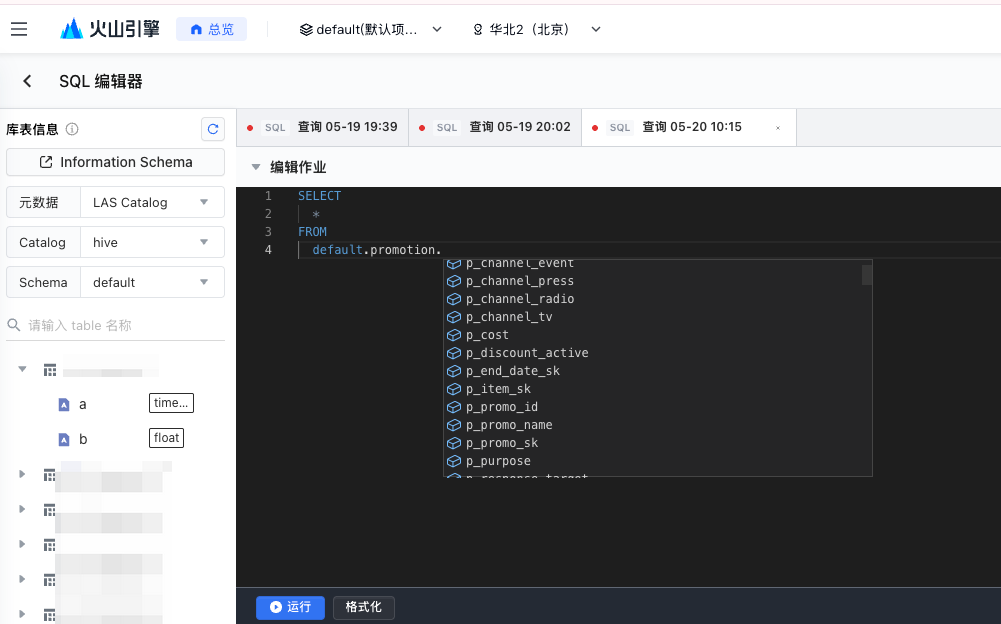Switch to 查询 05-19 19:39 tab
This screenshot has height=624, width=1001.
click(x=322, y=128)
